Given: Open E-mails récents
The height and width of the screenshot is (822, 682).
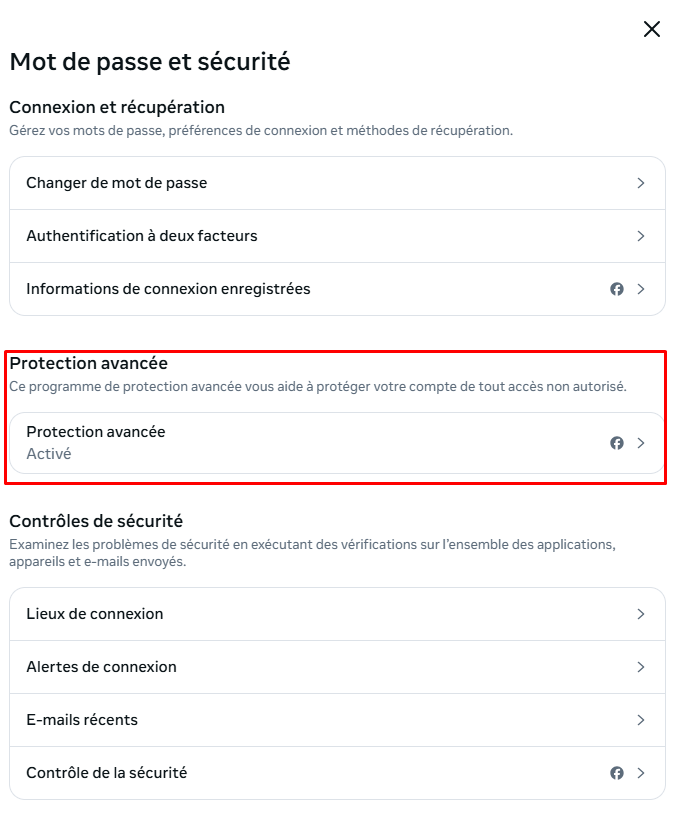Looking at the screenshot, I should click(x=338, y=720).
